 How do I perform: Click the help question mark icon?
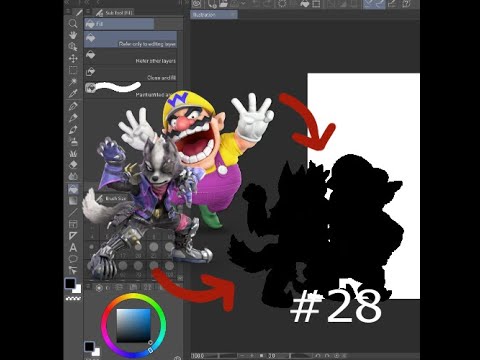pos(406,4)
